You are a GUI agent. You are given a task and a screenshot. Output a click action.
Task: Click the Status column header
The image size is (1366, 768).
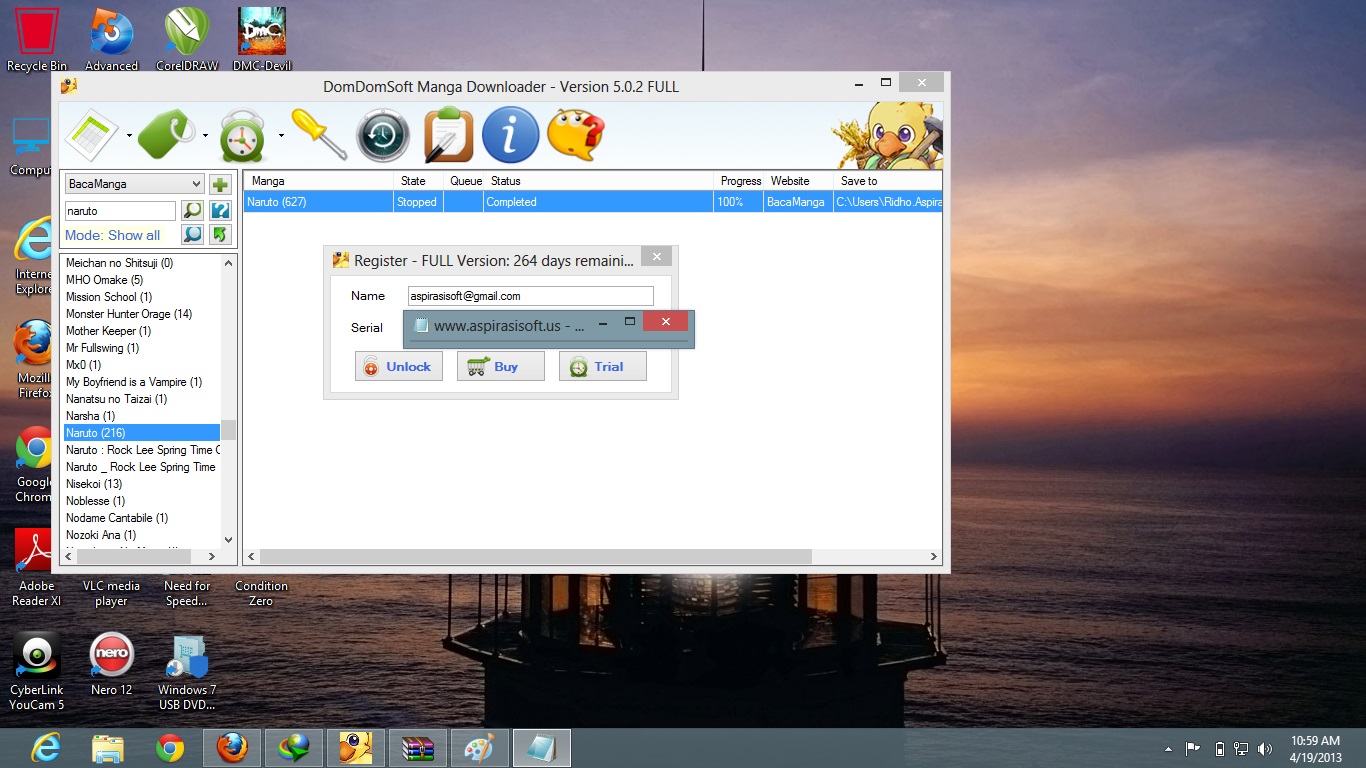point(599,181)
